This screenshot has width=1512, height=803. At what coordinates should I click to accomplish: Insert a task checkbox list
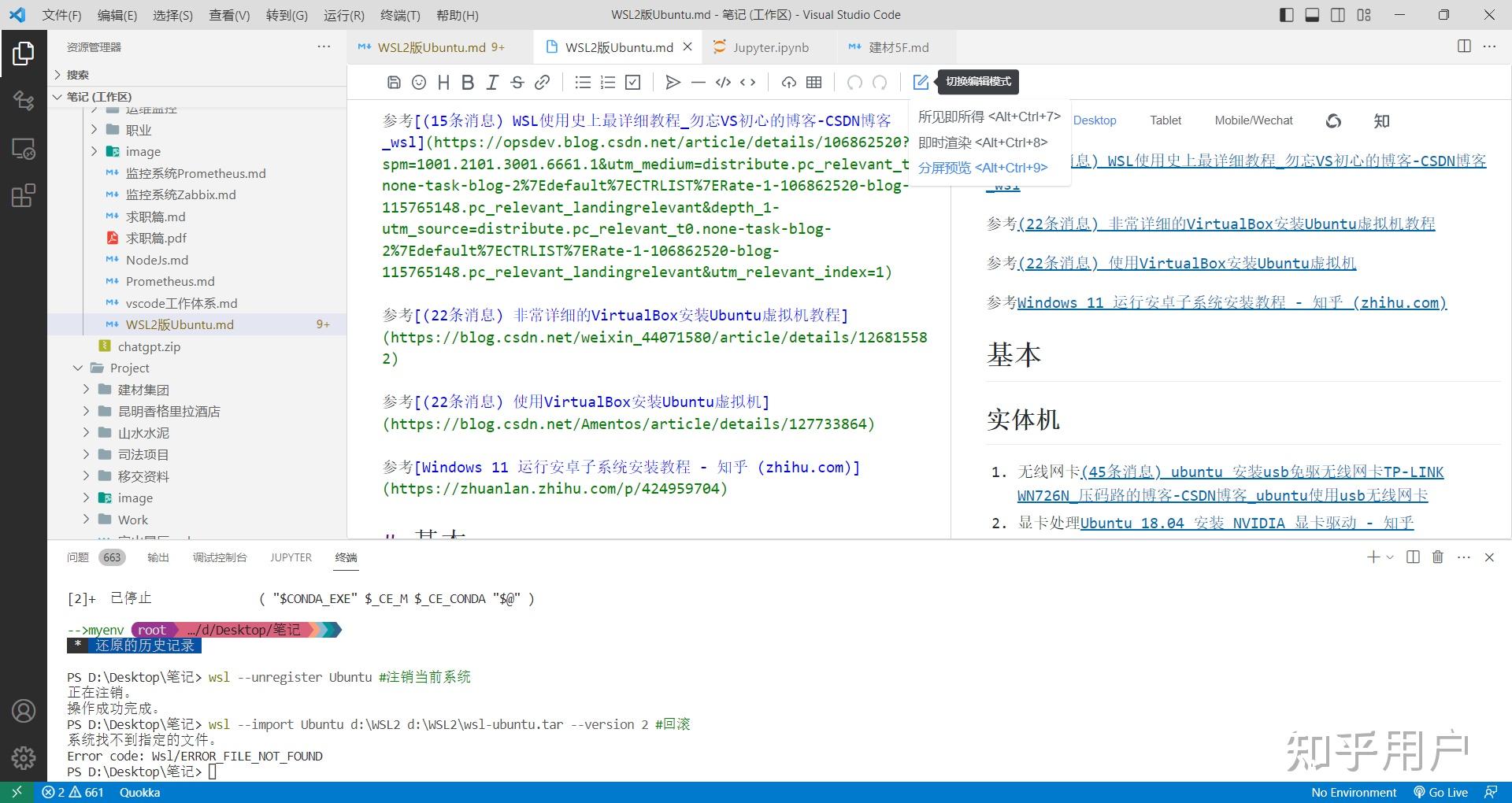coord(633,82)
